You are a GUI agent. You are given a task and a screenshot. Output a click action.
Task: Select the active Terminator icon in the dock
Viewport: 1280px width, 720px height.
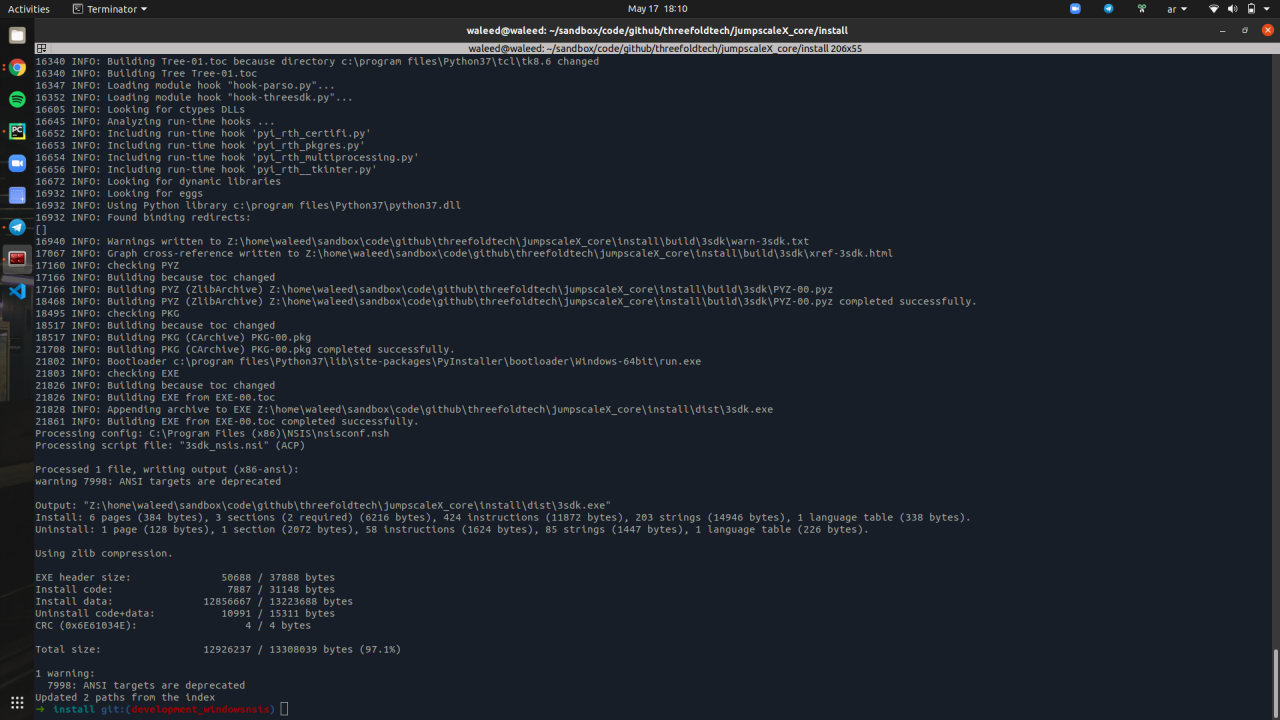(x=17, y=259)
